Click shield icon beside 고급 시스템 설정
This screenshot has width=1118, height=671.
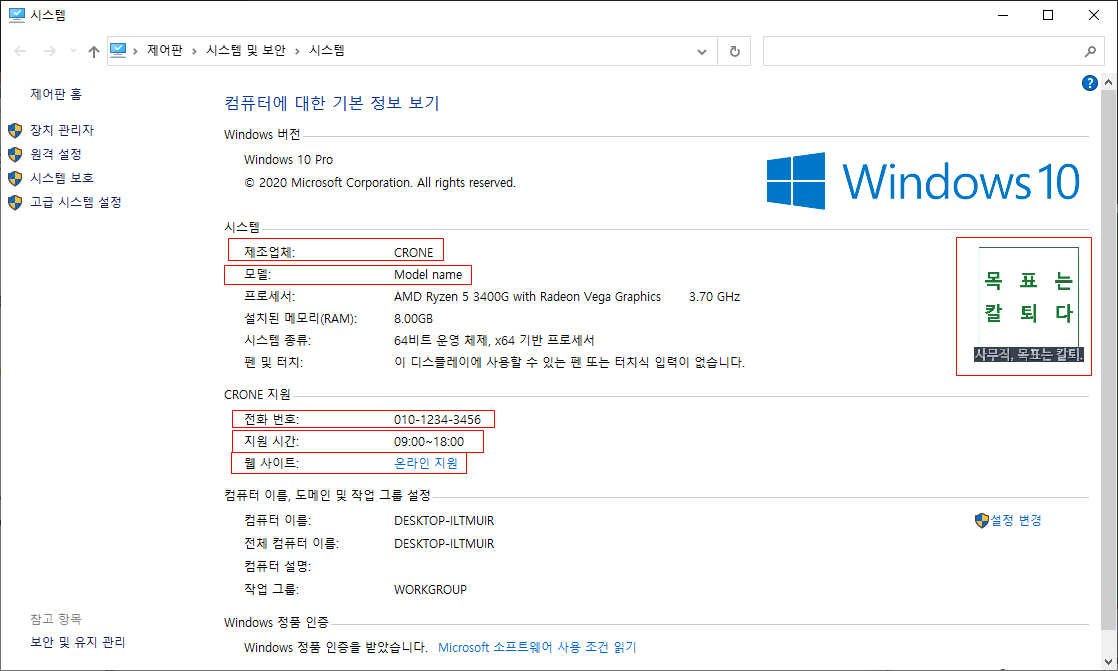[x=15, y=203]
